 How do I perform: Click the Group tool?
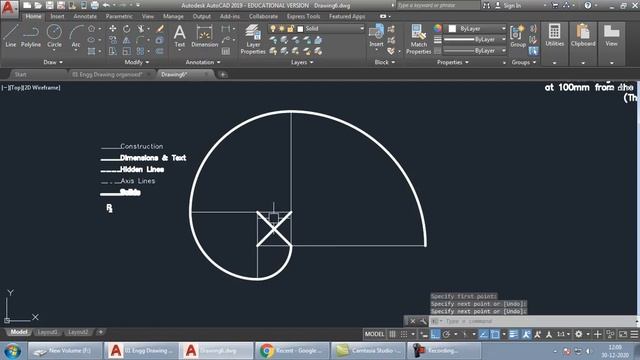[x=518, y=36]
